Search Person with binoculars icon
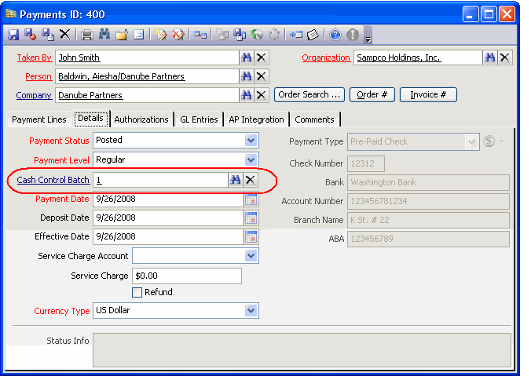Viewport: 529px width, 382px height. [x=247, y=76]
